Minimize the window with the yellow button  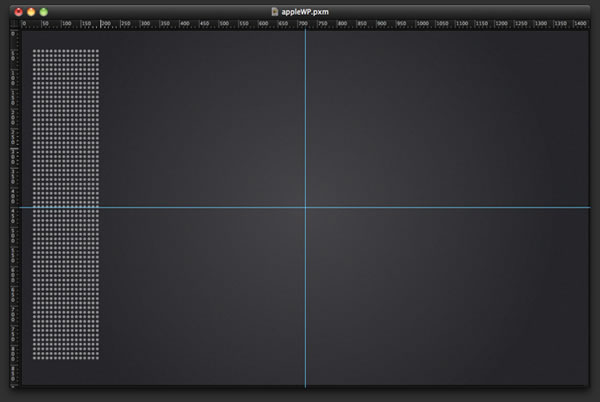[x=31, y=12]
